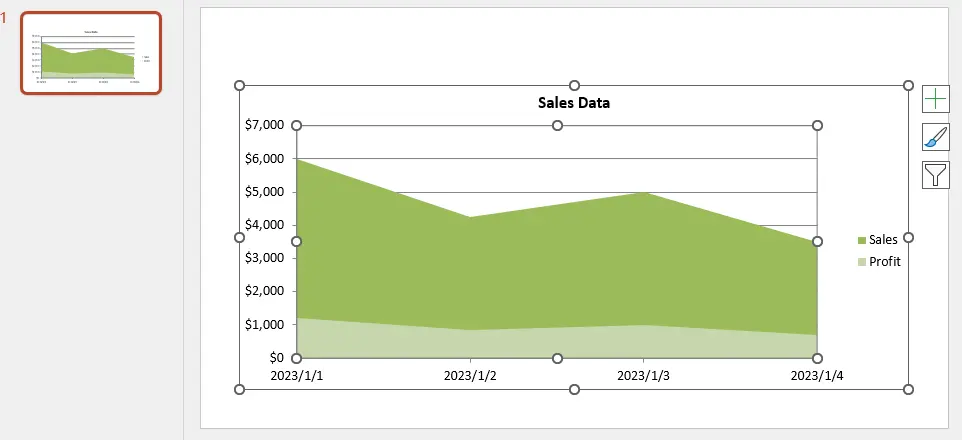Image resolution: width=962 pixels, height=440 pixels.
Task: Click the plot area's top-right corner handle
Action: pos(817,125)
